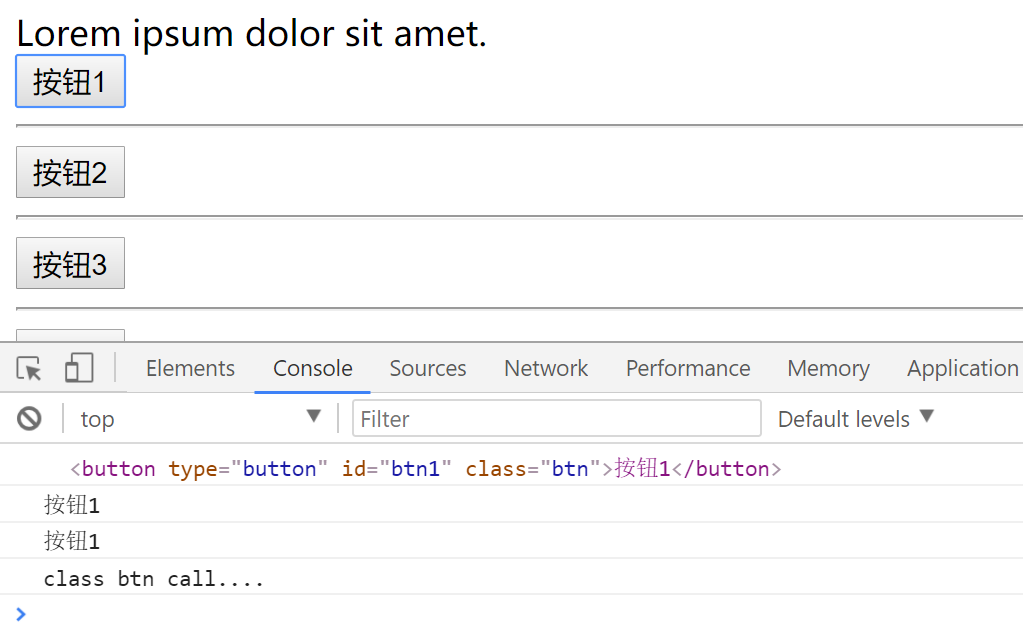The image size is (1023, 624).
Task: Expand the Default levels dropdown
Action: pyautogui.click(x=855, y=419)
